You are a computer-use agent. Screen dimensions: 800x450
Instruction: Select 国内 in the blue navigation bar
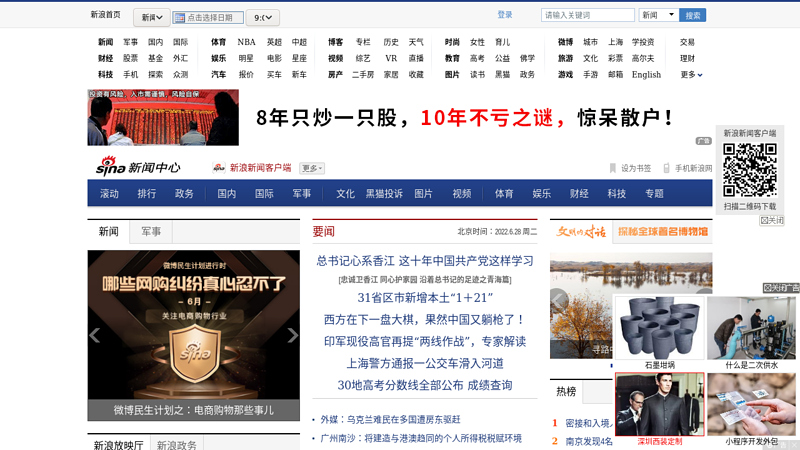227,193
